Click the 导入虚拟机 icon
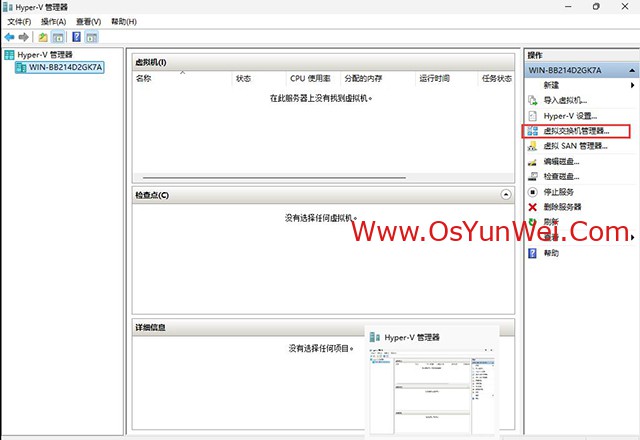 [533, 100]
